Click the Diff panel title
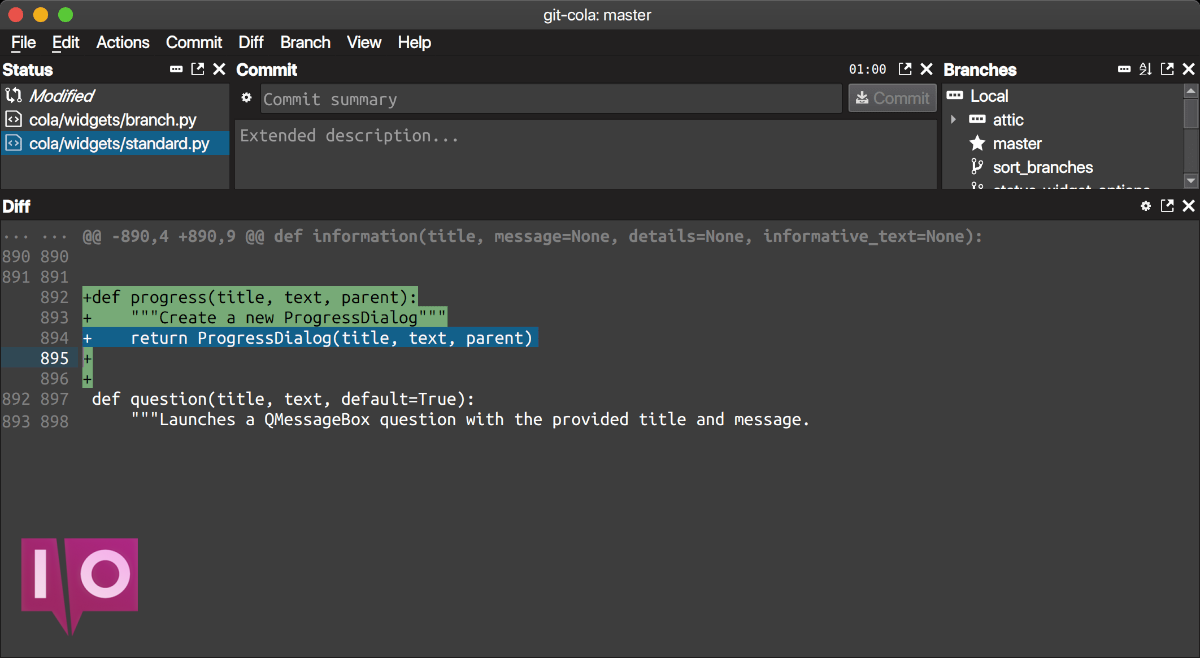This screenshot has width=1200, height=658. 16,206
